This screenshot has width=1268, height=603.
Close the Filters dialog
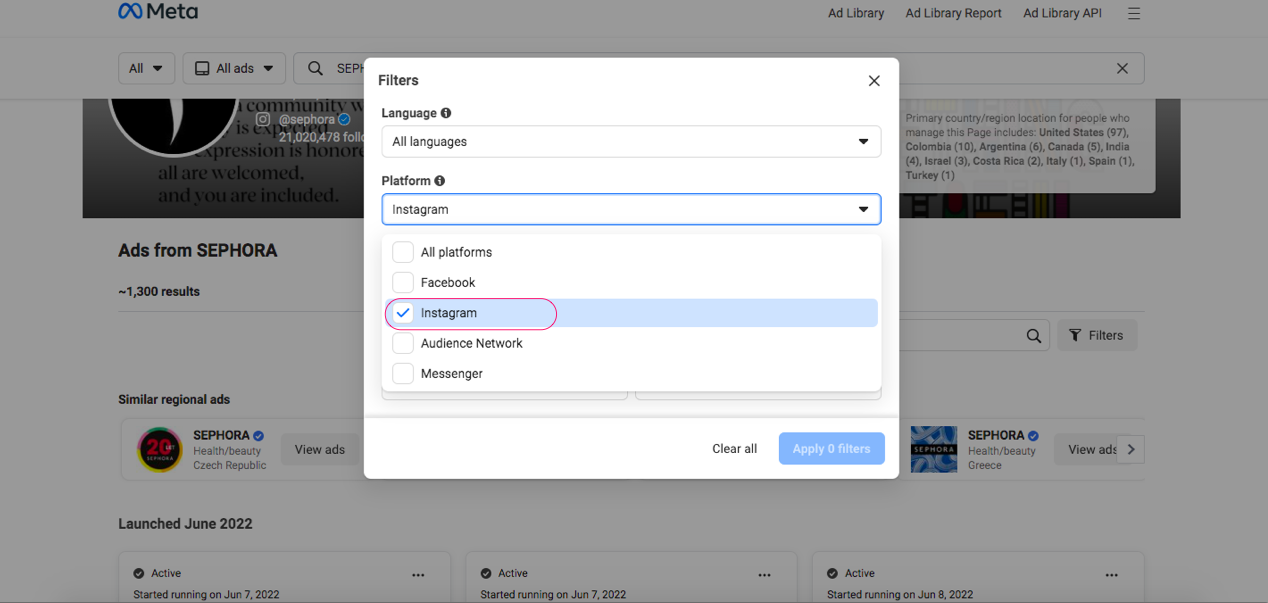coord(874,81)
